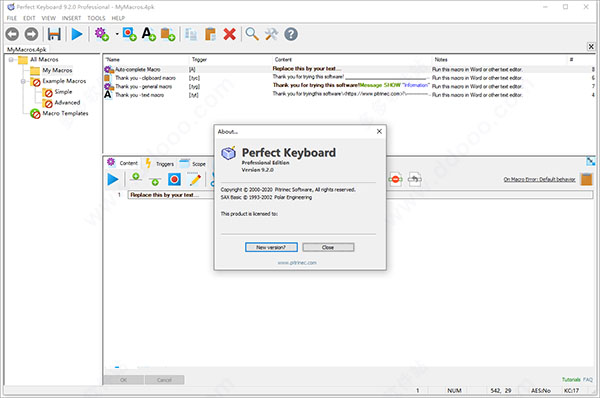
Task: Click the red stop-sign step icon
Action: (395, 179)
